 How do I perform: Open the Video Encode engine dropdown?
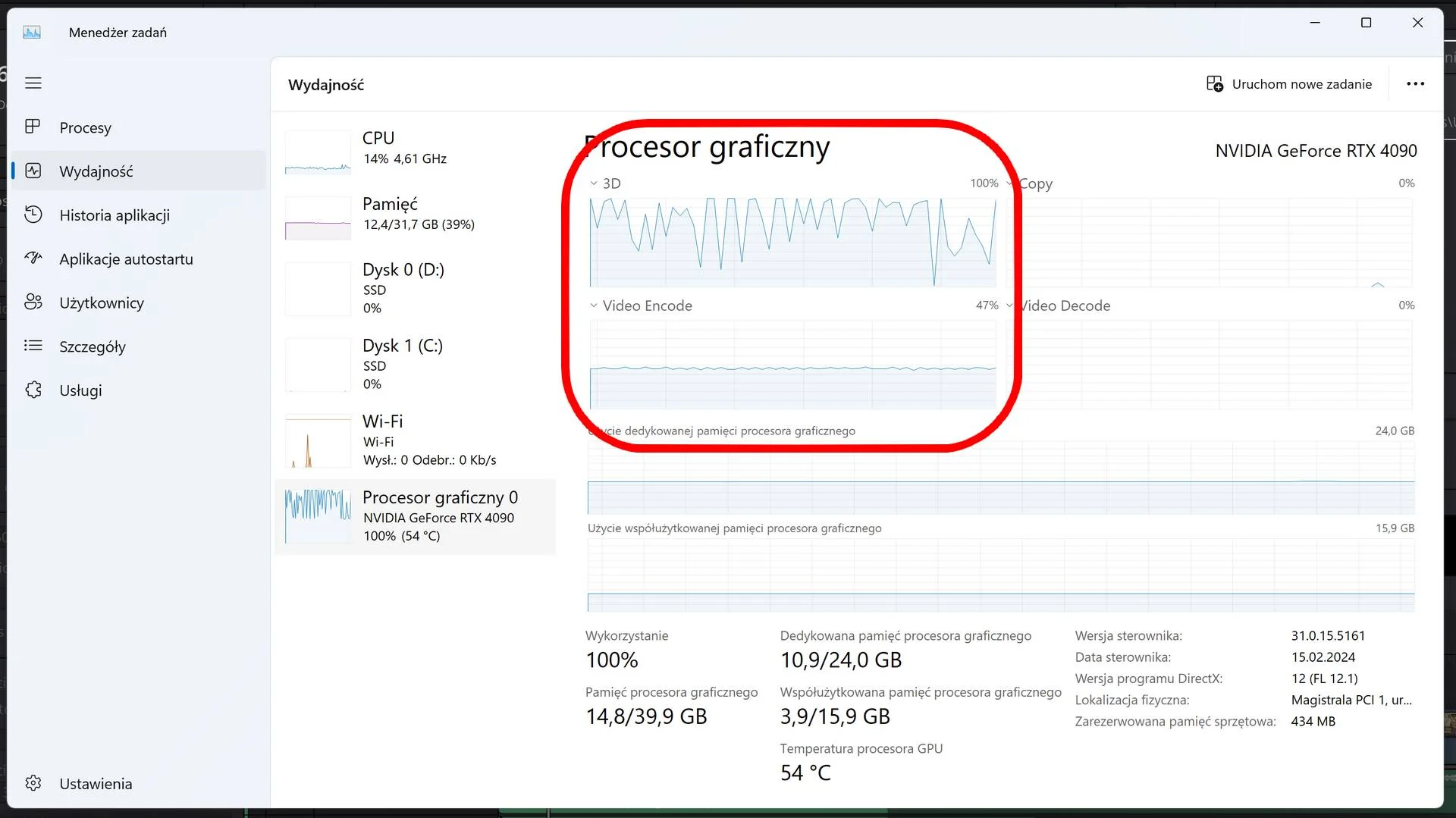click(x=594, y=306)
